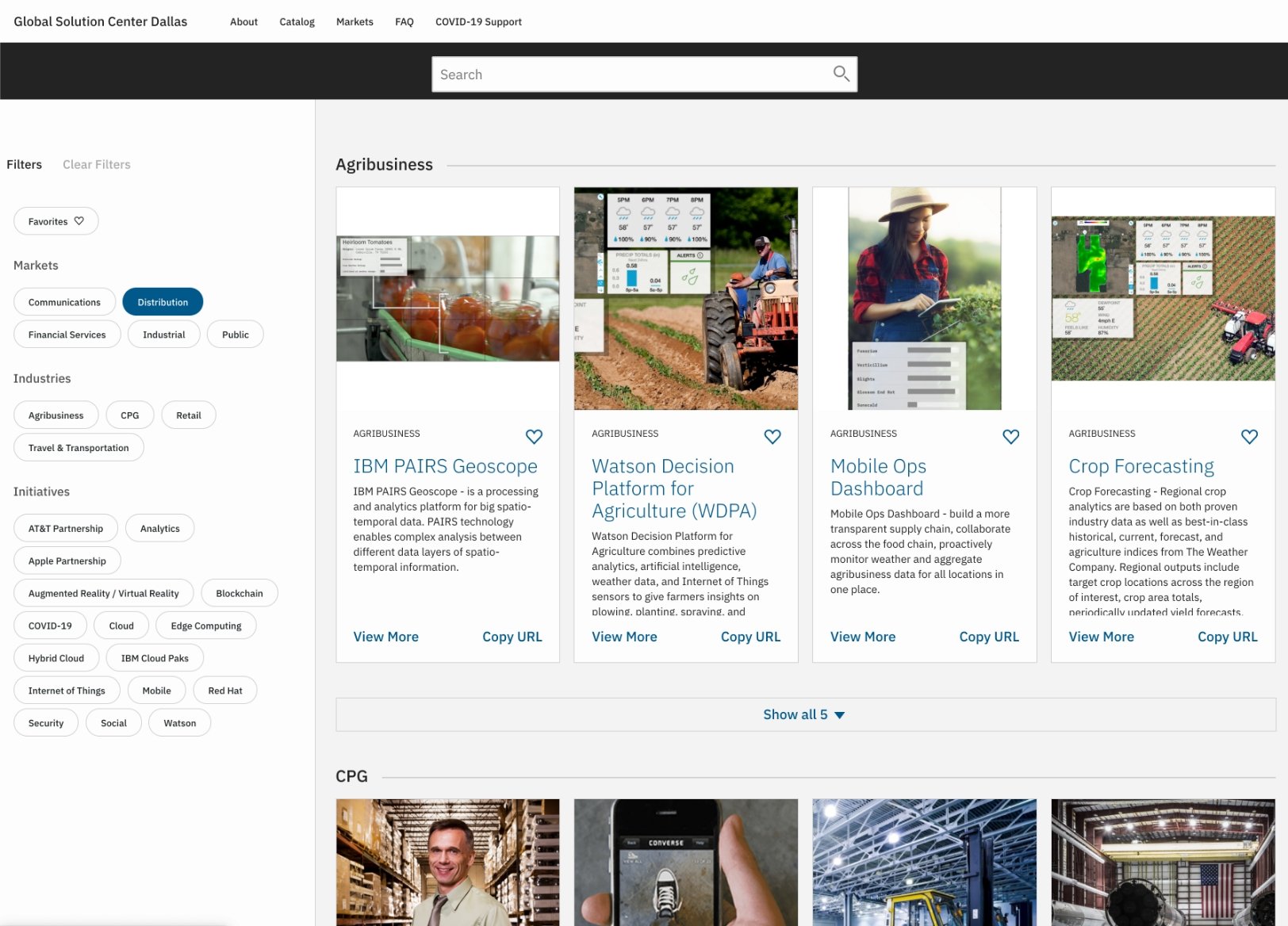The image size is (1288, 926).
Task: Toggle the Retail industry filter
Action: coord(189,415)
